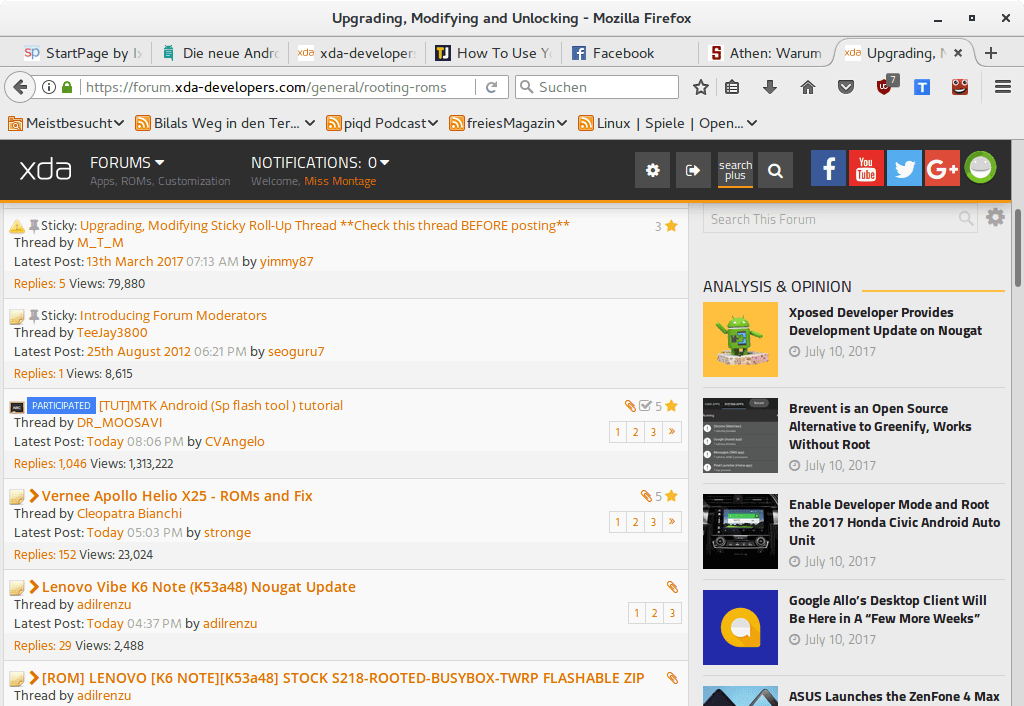The width and height of the screenshot is (1024, 706).
Task: Expand the NOTIFICATIONS dropdown
Action: coord(320,162)
